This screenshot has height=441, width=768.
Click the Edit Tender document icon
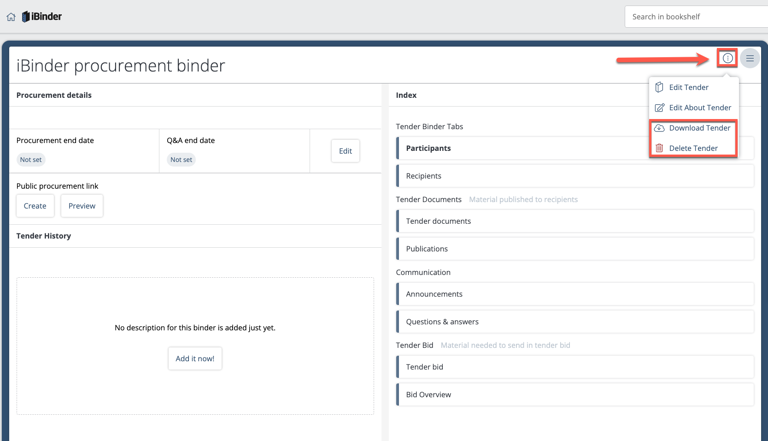(659, 87)
